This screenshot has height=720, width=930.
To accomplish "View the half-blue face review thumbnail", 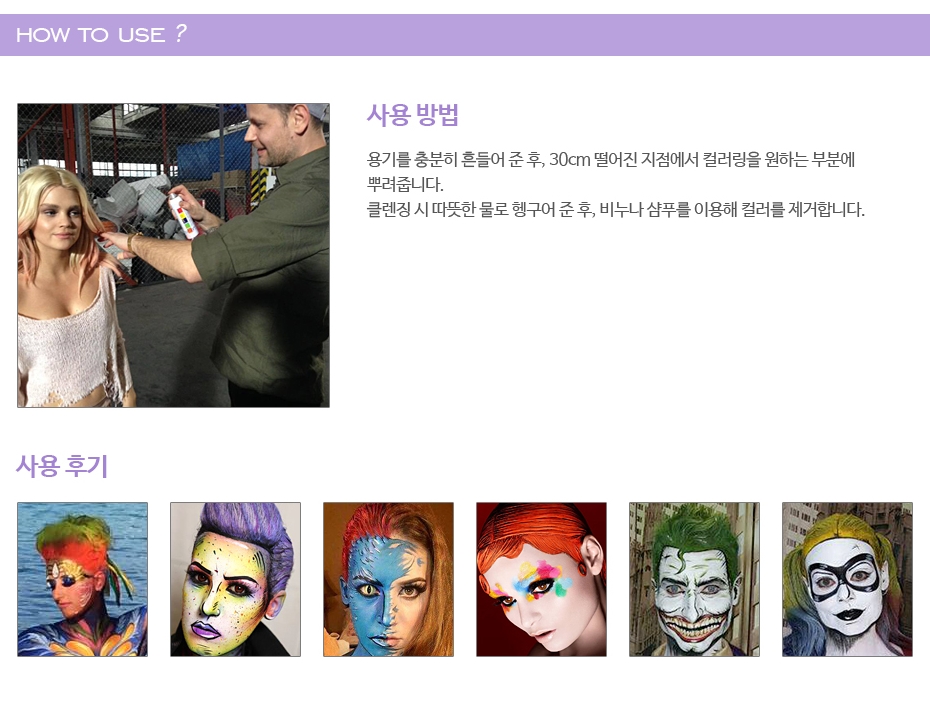I will (388, 579).
